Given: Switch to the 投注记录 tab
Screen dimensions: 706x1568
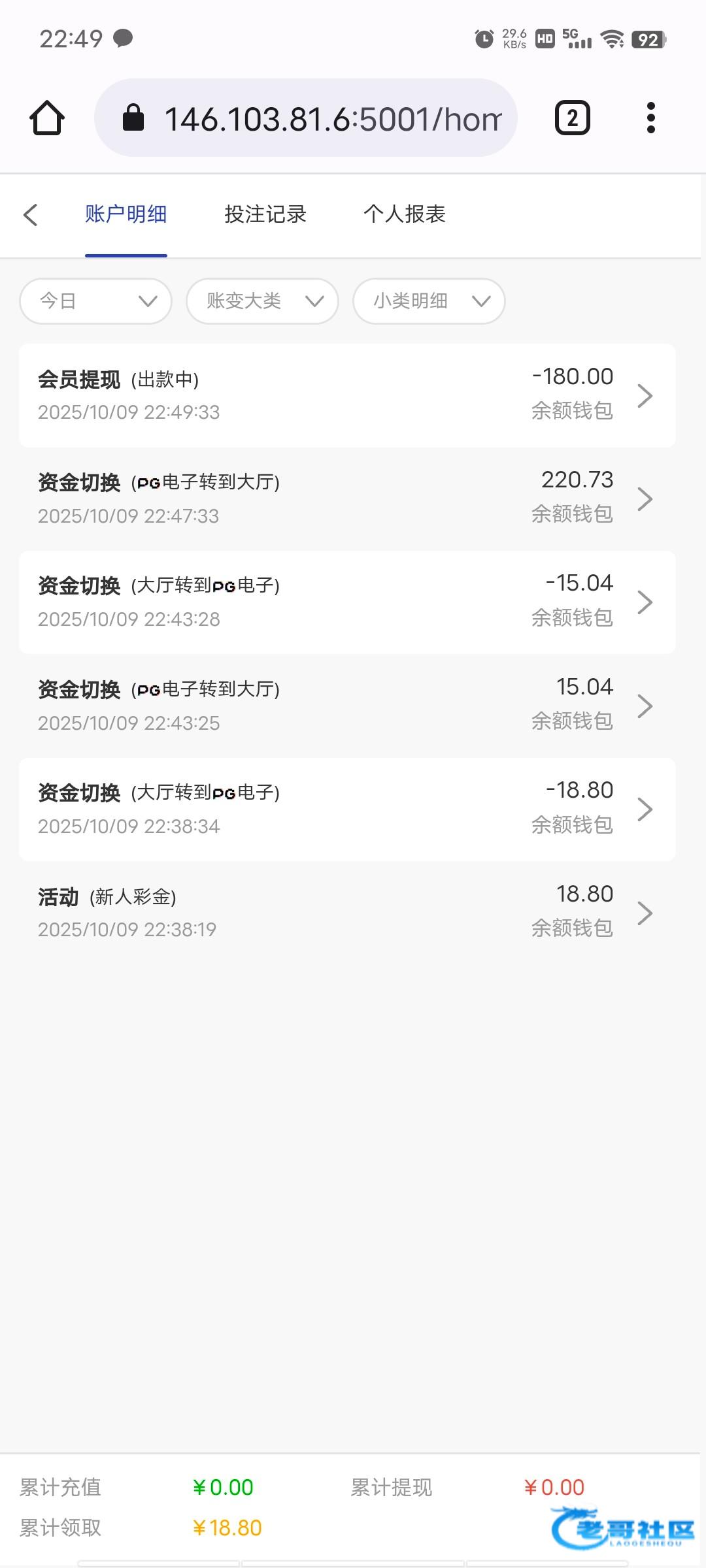Looking at the screenshot, I should (x=265, y=214).
